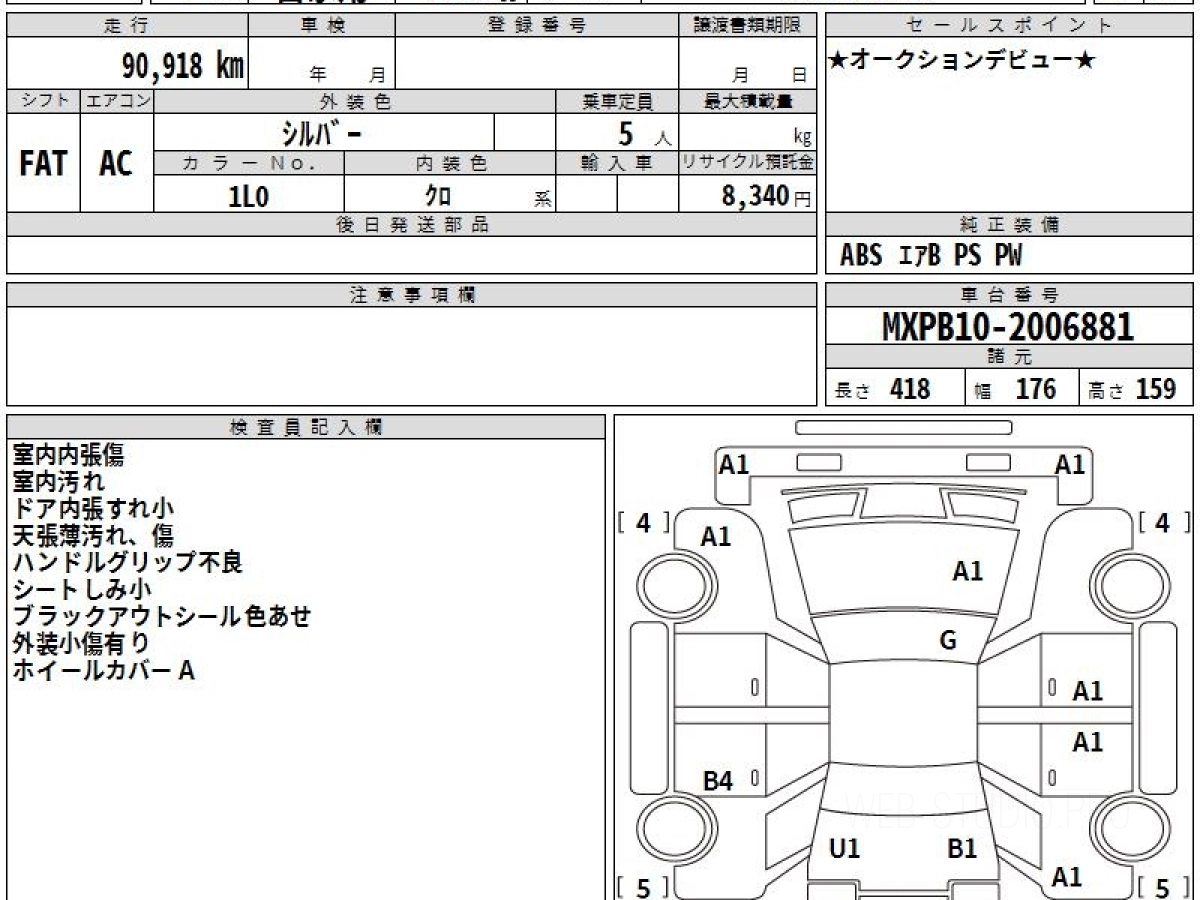The height and width of the screenshot is (900, 1200).
Task: Select the note ブラックアウトシール色あせ
Action: point(162,617)
